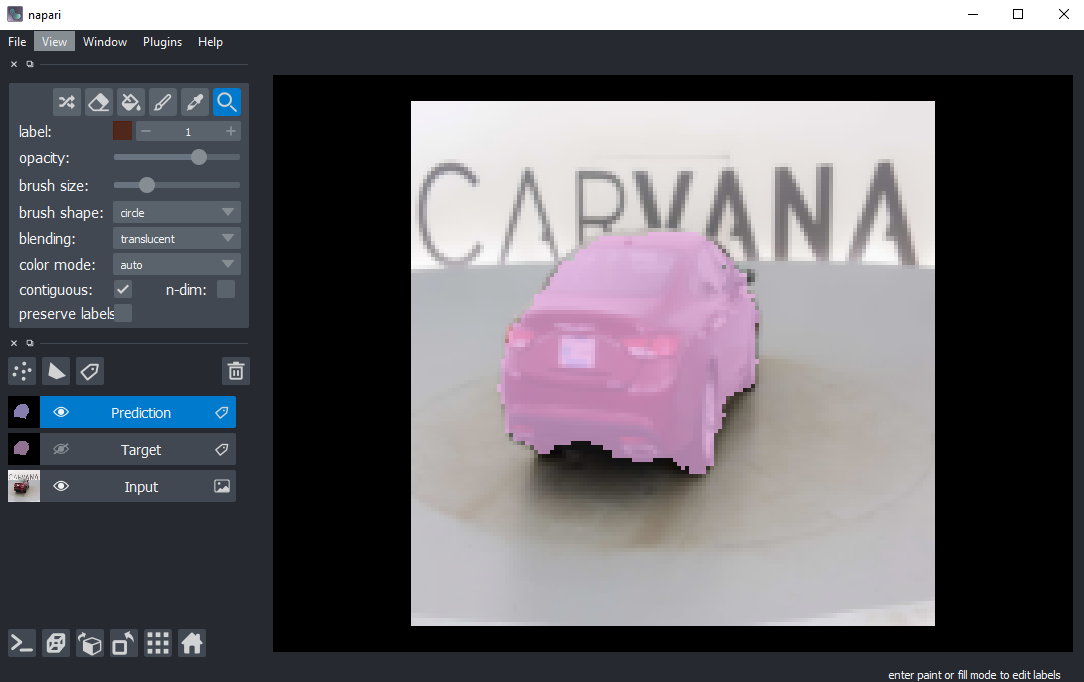Activate the pan/zoom magnifier tool
Viewport: 1084px width, 682px height.
point(227,102)
